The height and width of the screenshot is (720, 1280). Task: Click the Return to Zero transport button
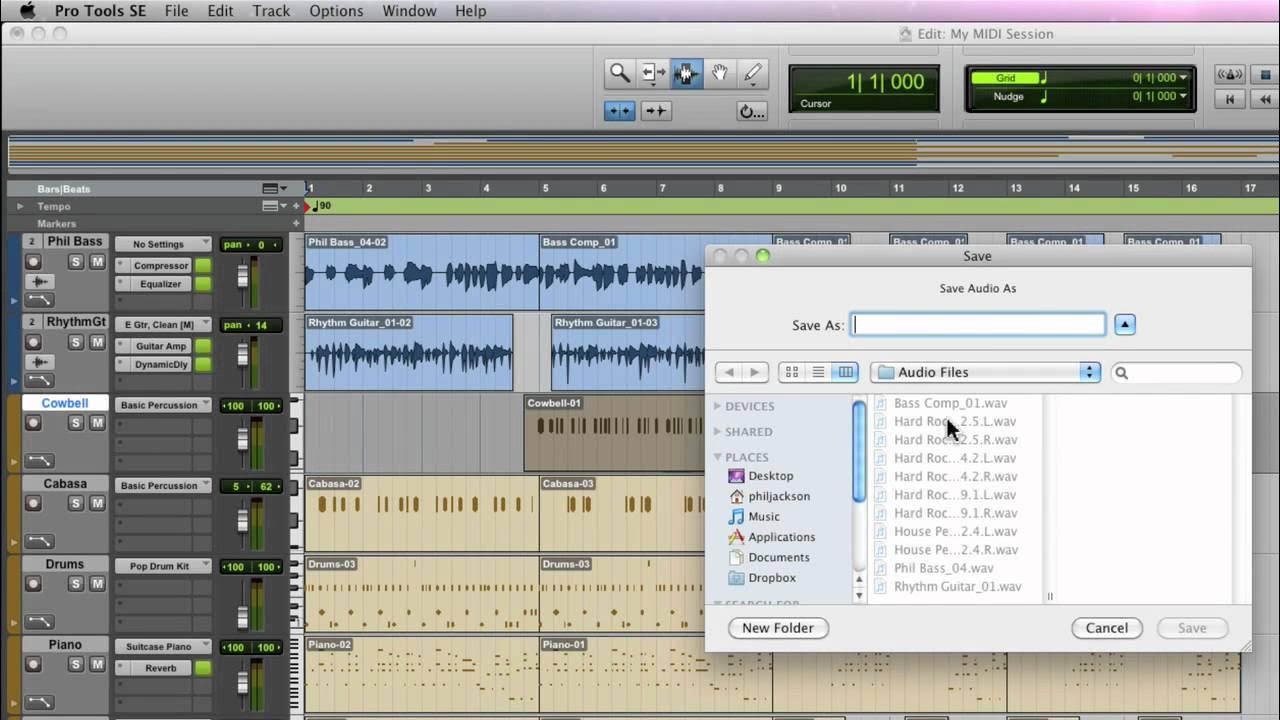[1229, 98]
